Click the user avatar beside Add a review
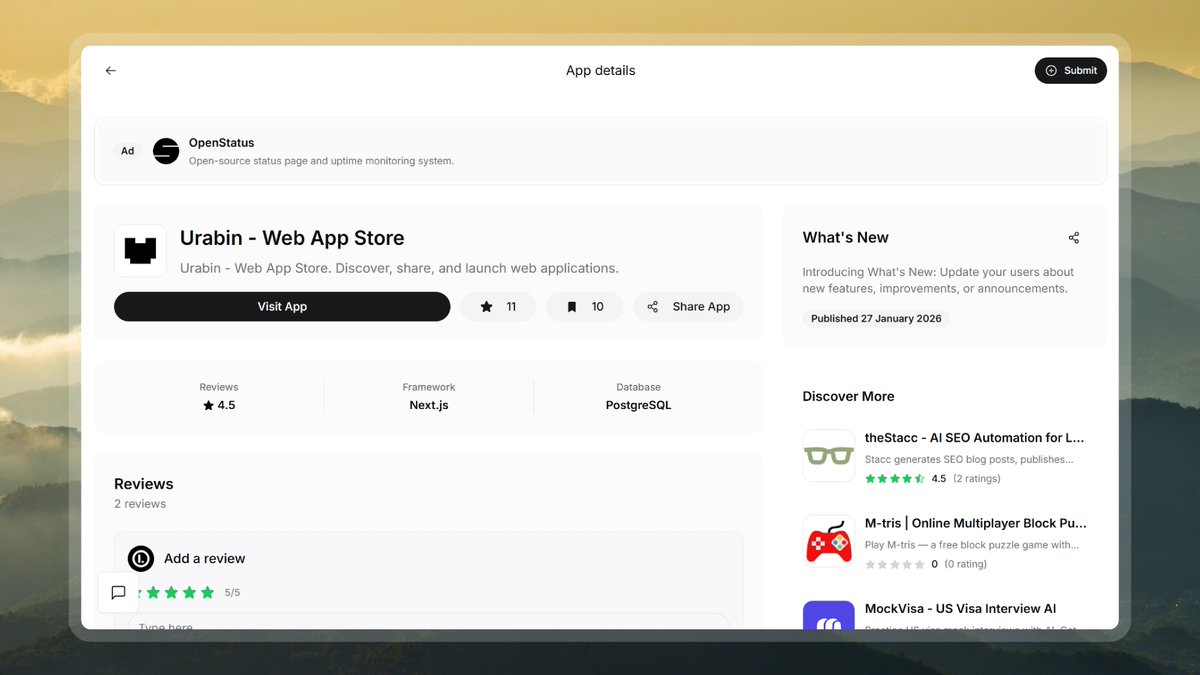The width and height of the screenshot is (1200, 675). pos(141,559)
